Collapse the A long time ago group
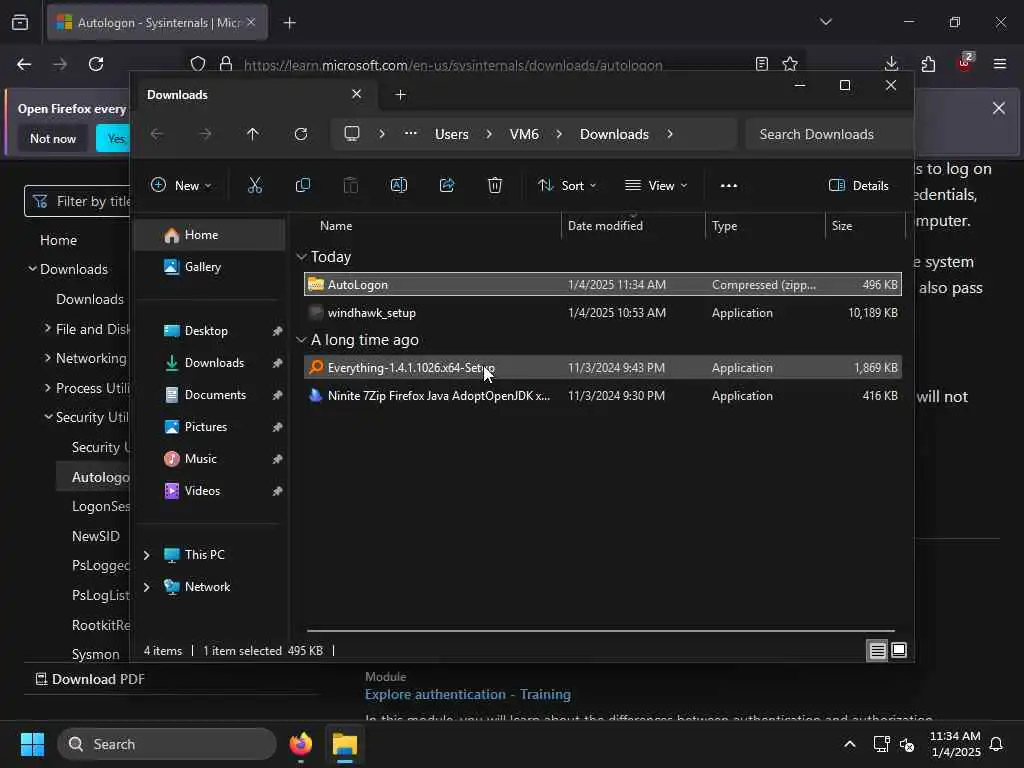Image resolution: width=1024 pixels, height=768 pixels. tap(301, 340)
